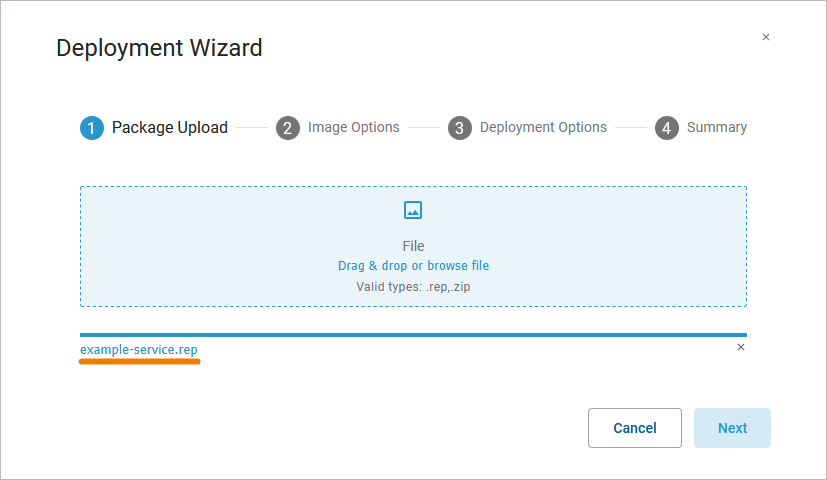Click the step 4 number badge
The width and height of the screenshot is (827, 480).
[x=667, y=128]
